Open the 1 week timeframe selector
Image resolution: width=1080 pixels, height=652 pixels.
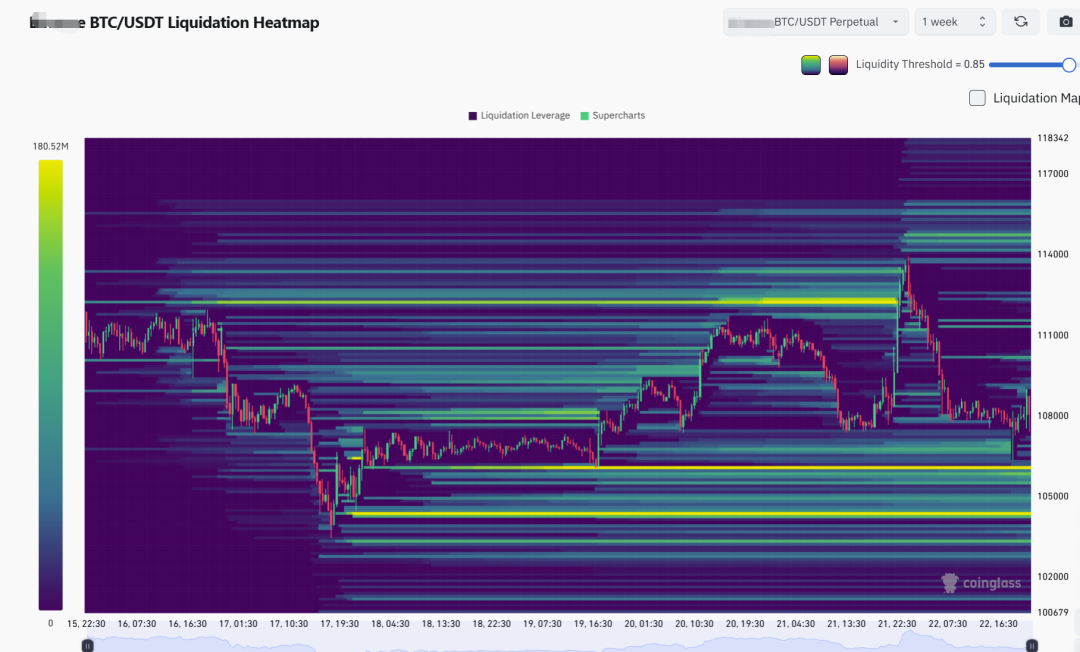[x=955, y=22]
